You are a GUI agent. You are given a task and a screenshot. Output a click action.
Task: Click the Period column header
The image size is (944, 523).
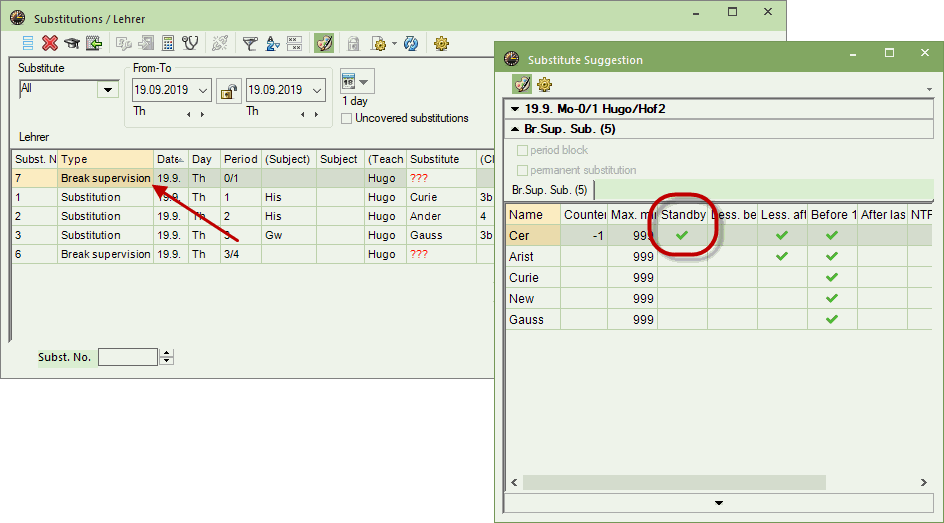click(240, 159)
